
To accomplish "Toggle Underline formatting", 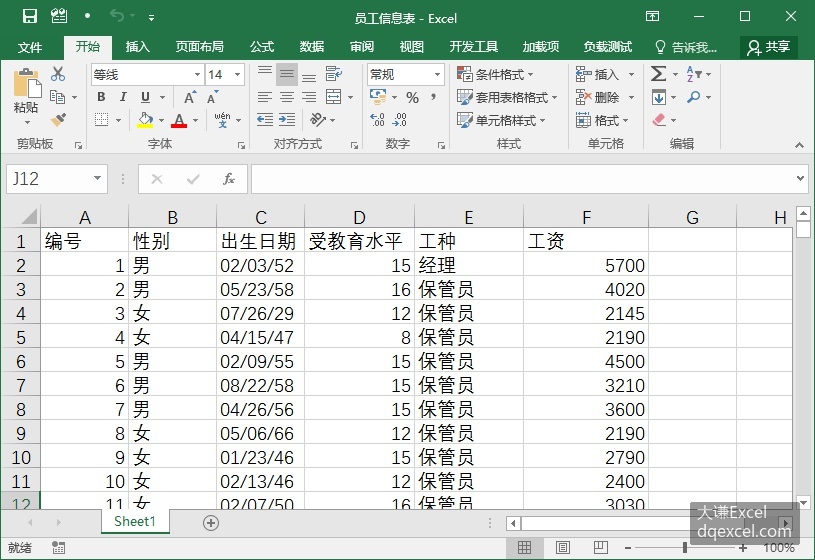I will pos(146,97).
